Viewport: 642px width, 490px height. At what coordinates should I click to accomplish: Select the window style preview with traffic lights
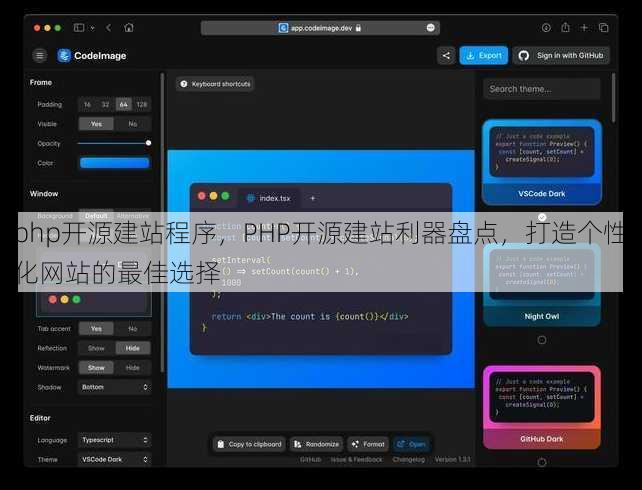94,300
